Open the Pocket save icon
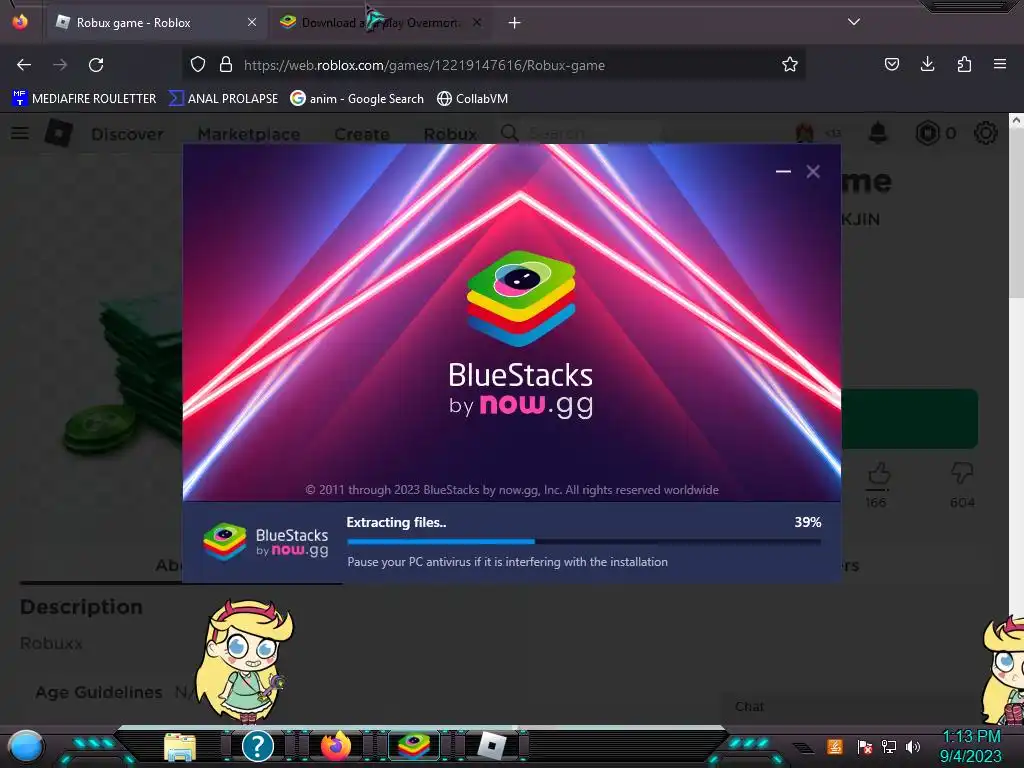 pos(891,64)
